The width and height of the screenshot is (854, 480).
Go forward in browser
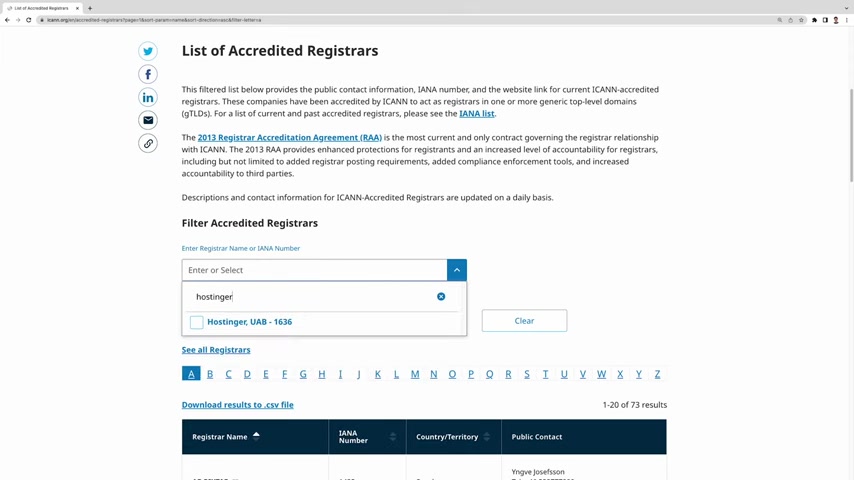17,20
